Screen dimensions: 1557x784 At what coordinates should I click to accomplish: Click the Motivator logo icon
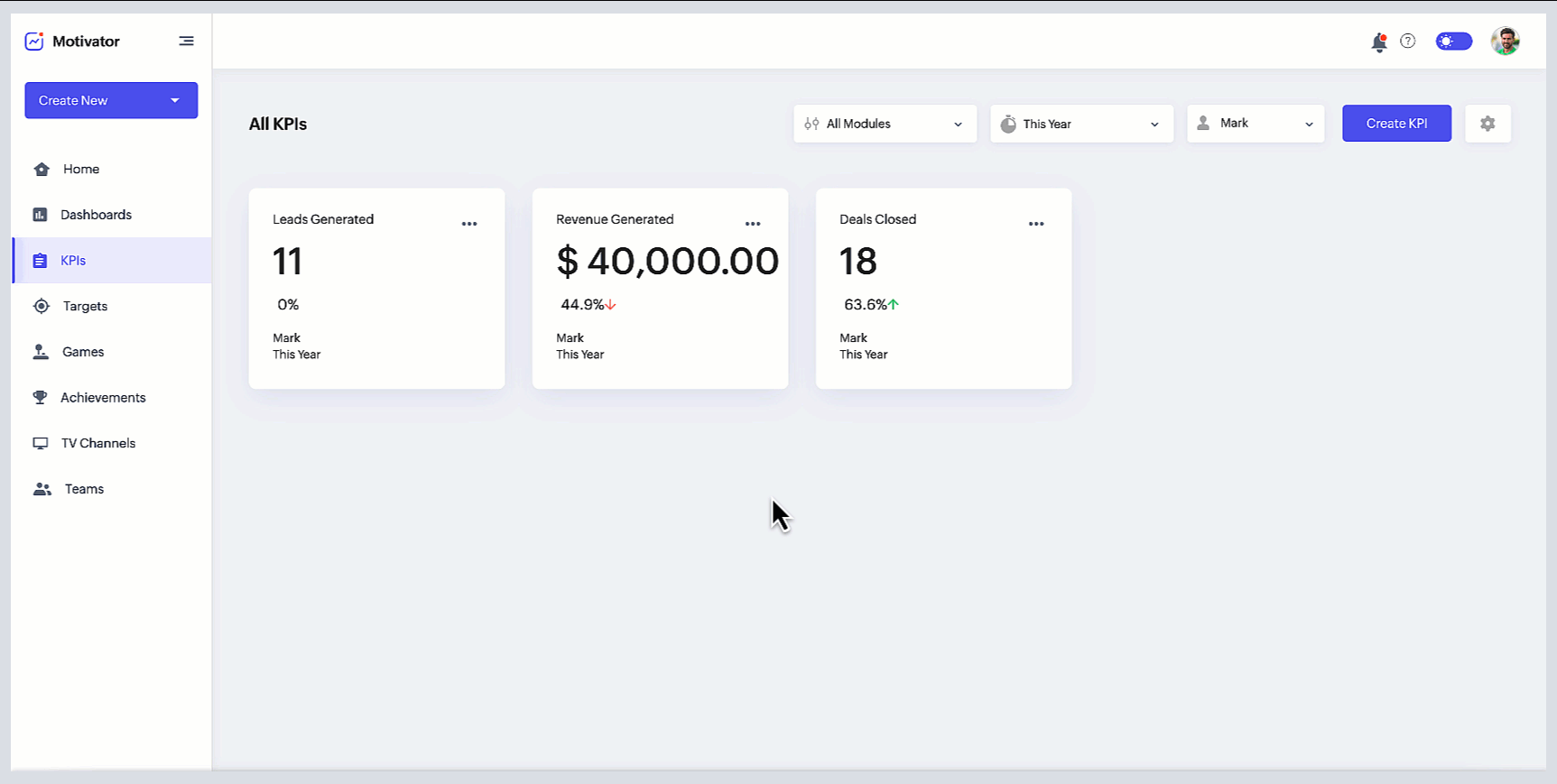pyautogui.click(x=34, y=42)
